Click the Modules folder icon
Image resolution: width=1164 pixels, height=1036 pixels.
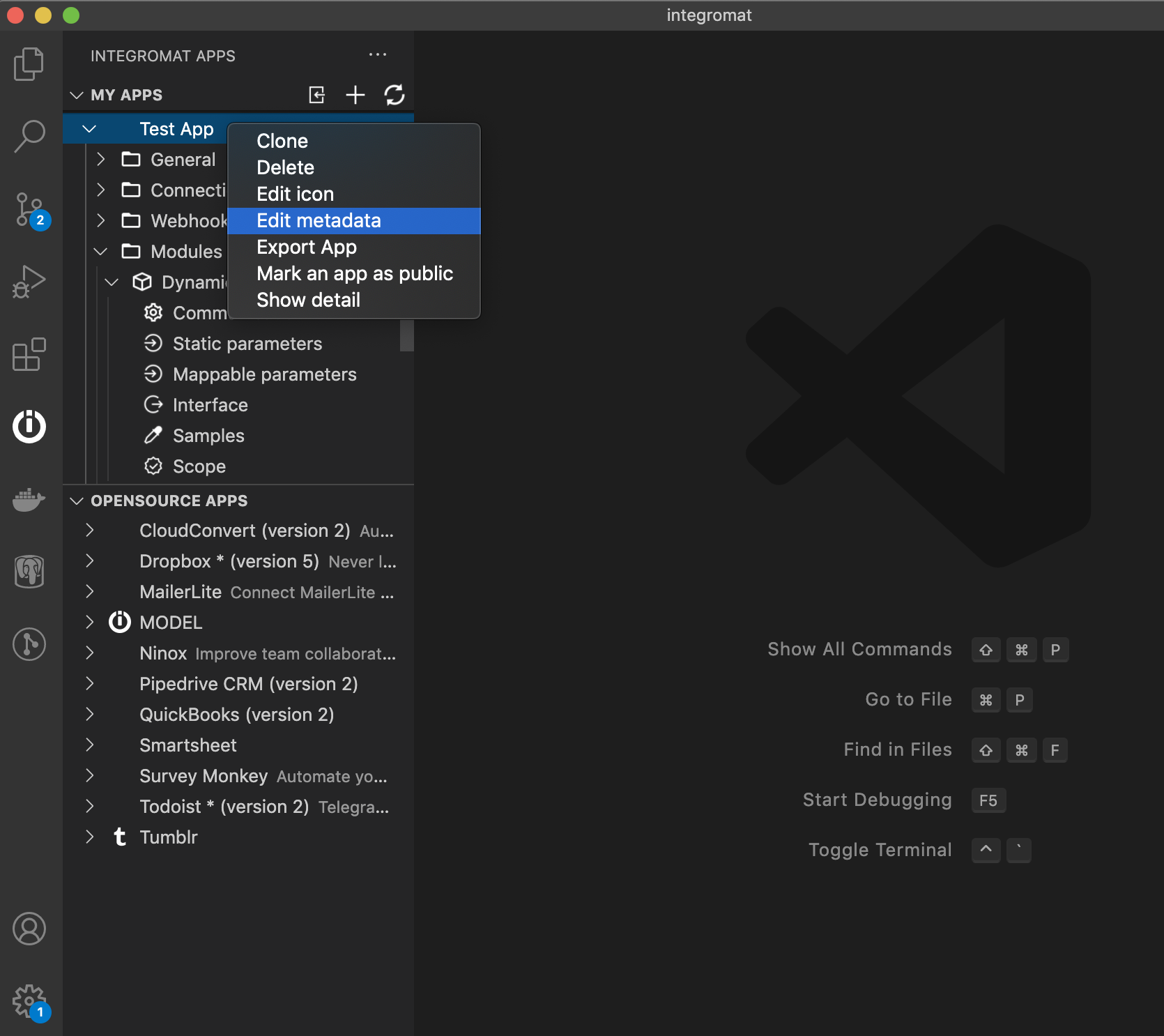pos(131,251)
